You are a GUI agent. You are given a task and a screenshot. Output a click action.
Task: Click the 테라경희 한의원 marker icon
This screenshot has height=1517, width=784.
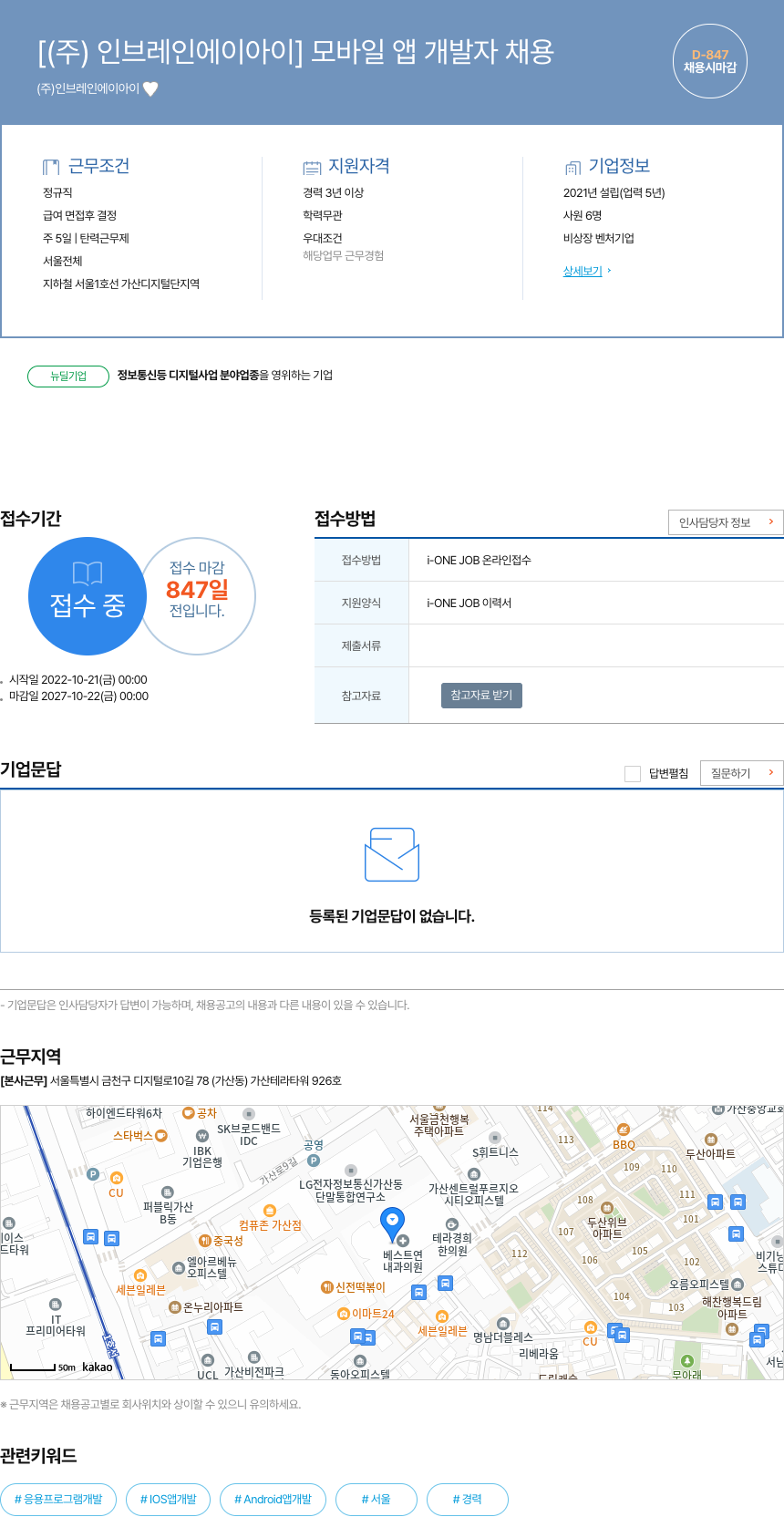451,1224
